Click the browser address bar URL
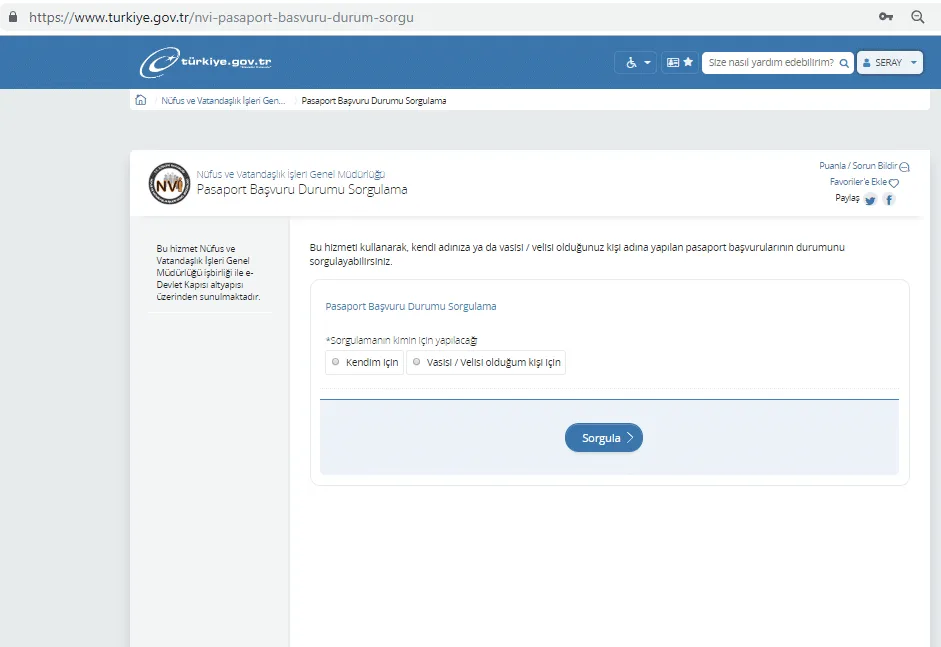941x647 pixels. (x=221, y=17)
